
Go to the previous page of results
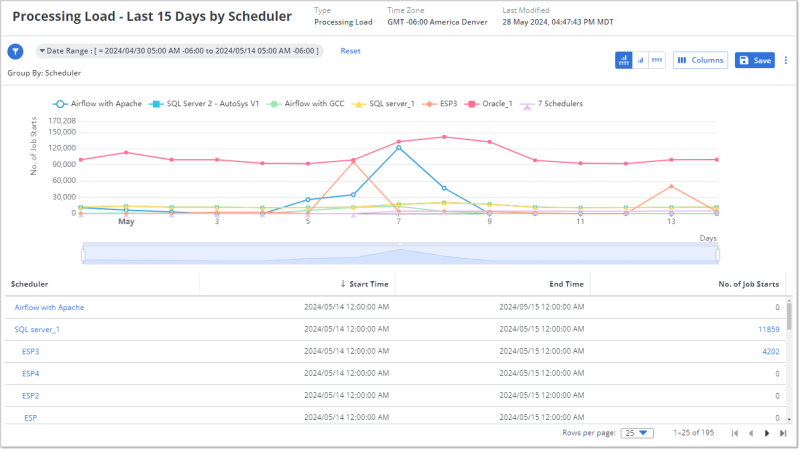click(751, 433)
